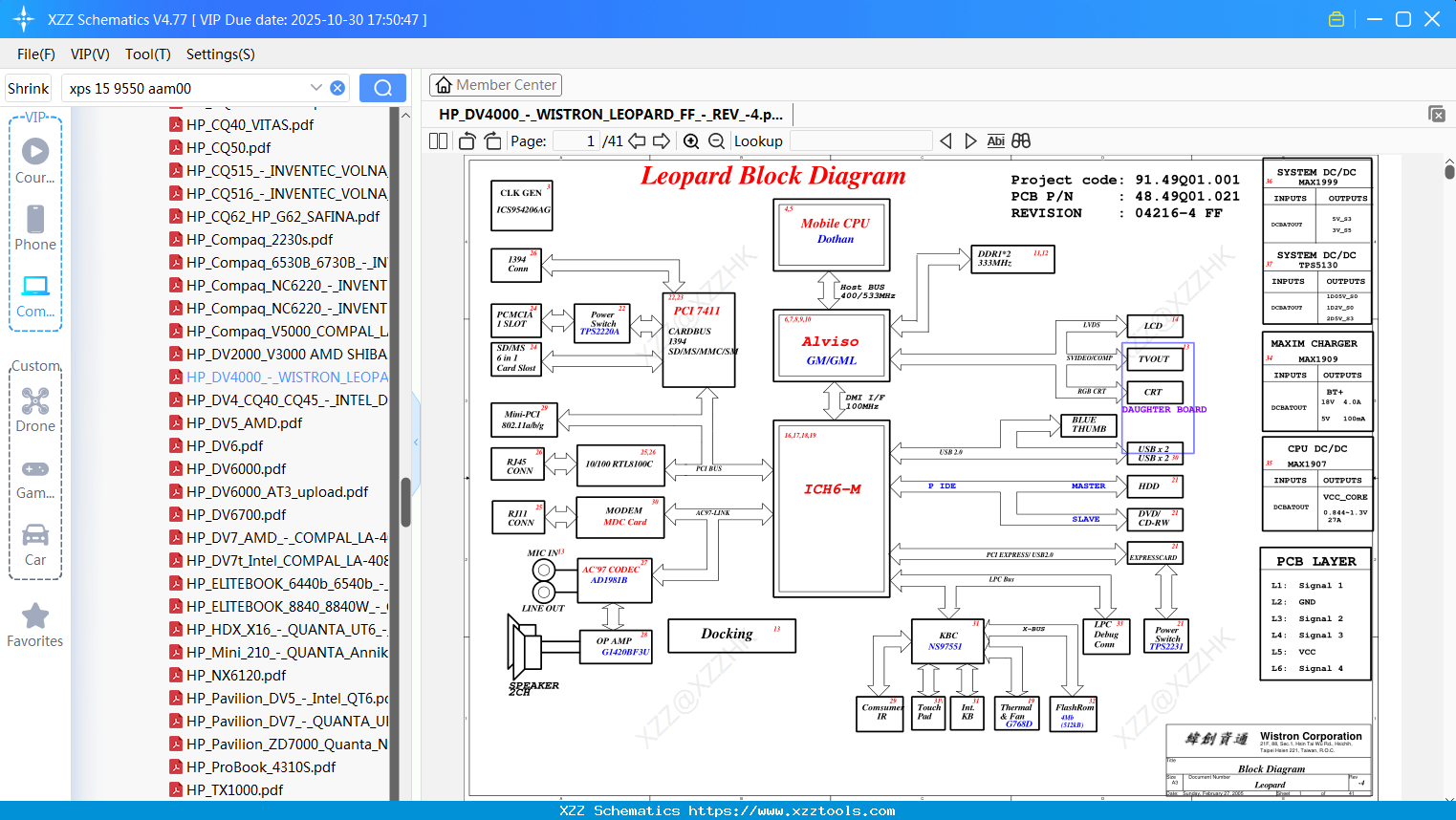Screen dimensions: 1456x820
Task: Open the Drone category
Action: 35,410
